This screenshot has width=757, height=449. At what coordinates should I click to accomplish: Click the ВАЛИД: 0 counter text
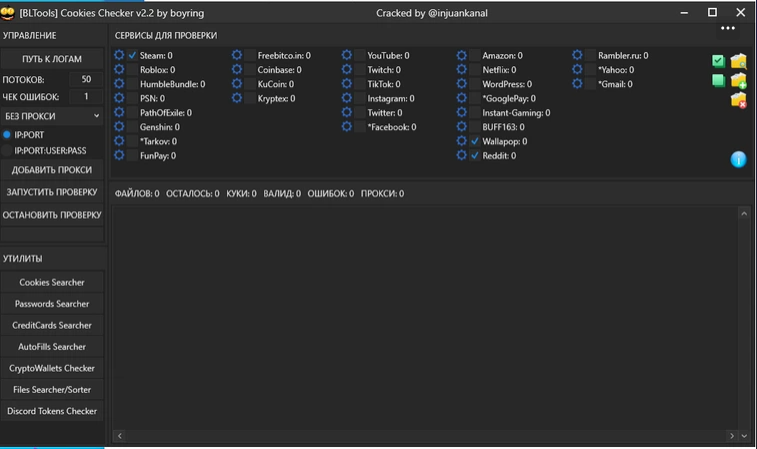pos(282,194)
